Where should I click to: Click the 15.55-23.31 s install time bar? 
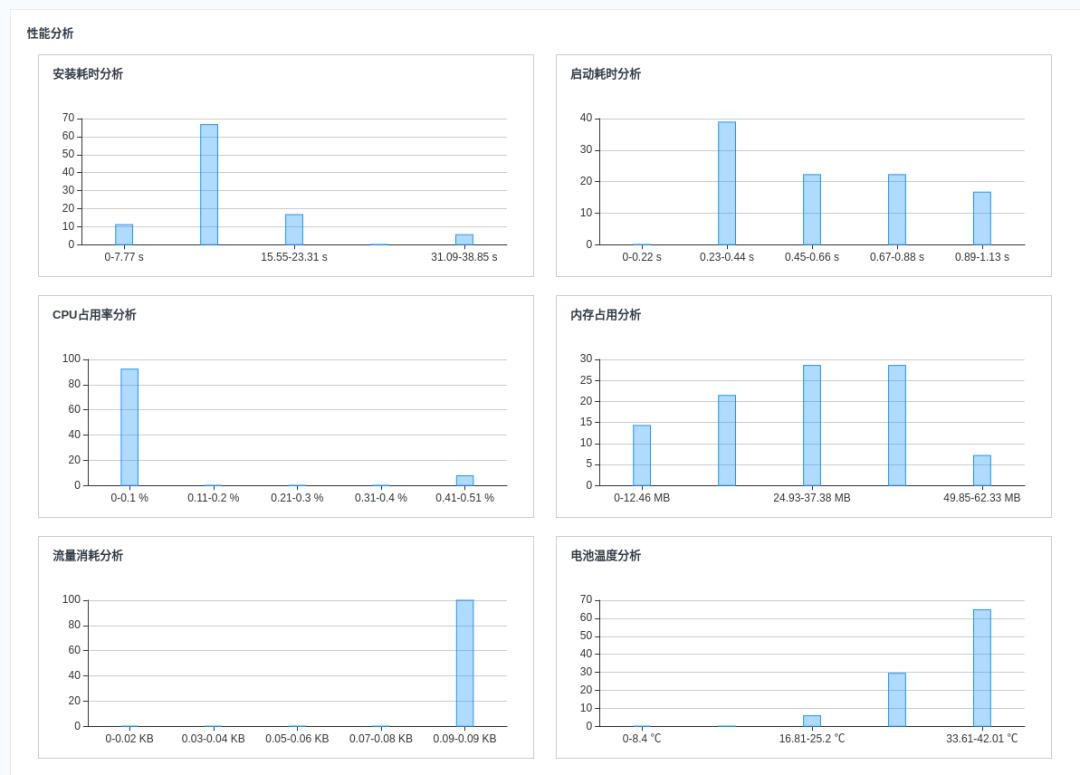coord(294,229)
